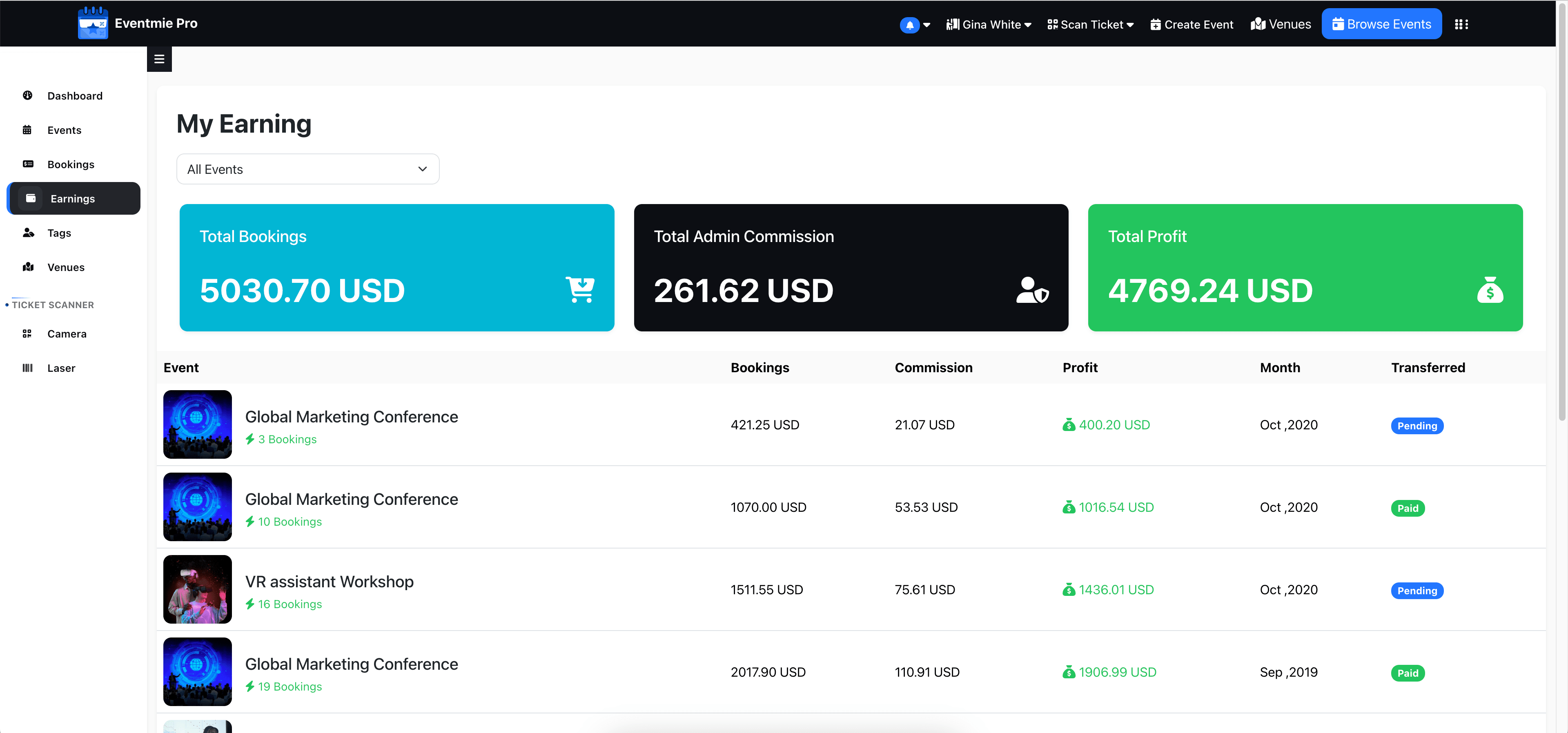
Task: Select Bookings in the sidebar menu
Action: coord(71,164)
